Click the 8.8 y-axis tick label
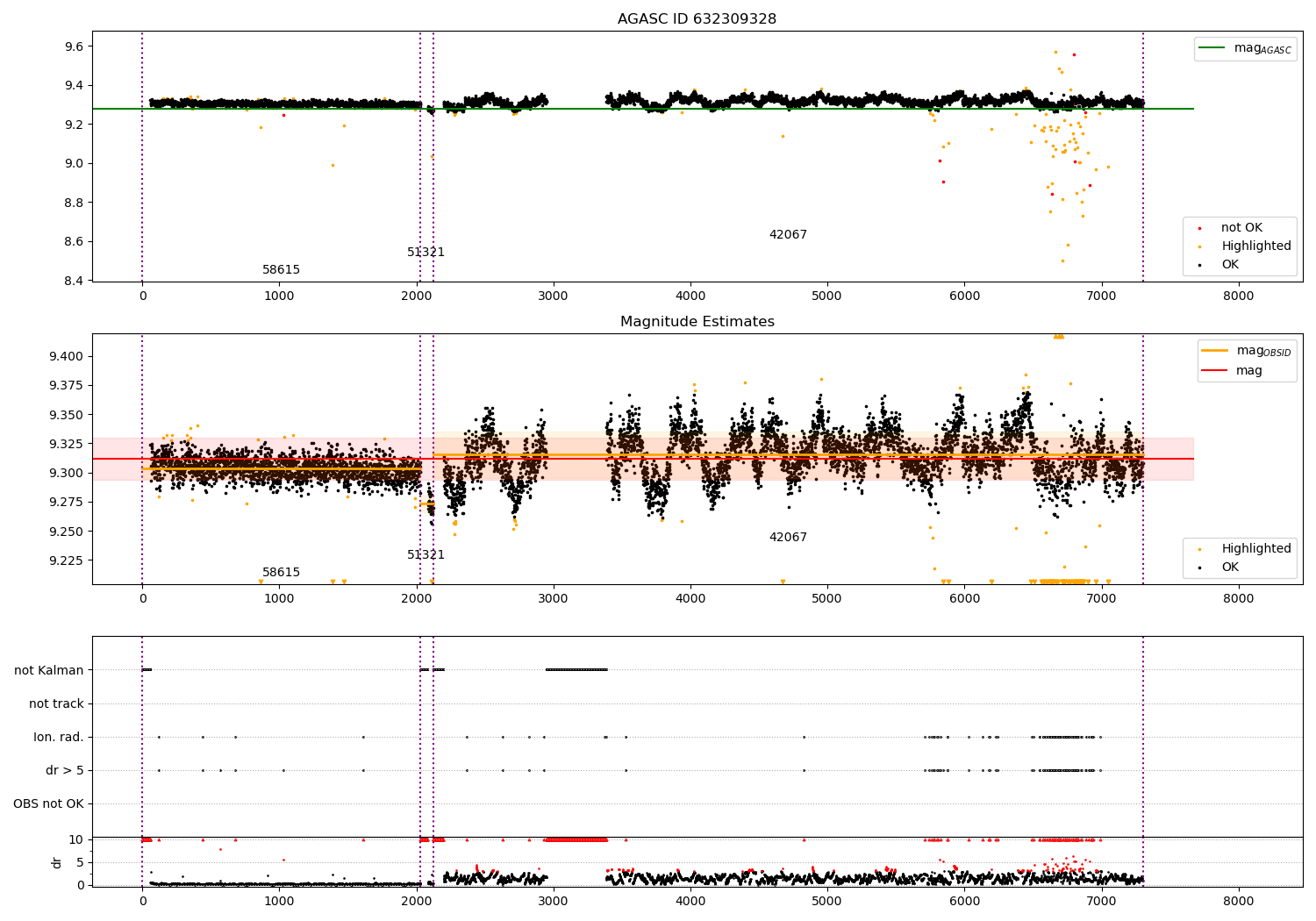1316x921 pixels. pos(76,203)
